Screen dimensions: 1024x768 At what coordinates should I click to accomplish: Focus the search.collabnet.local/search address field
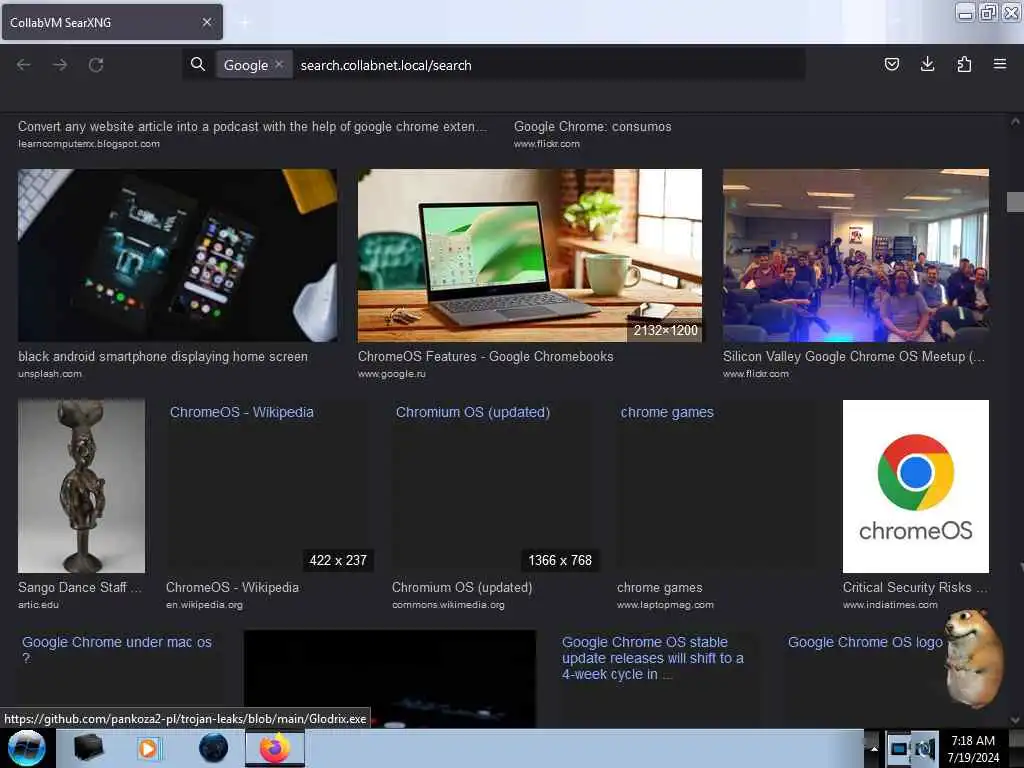coord(549,65)
